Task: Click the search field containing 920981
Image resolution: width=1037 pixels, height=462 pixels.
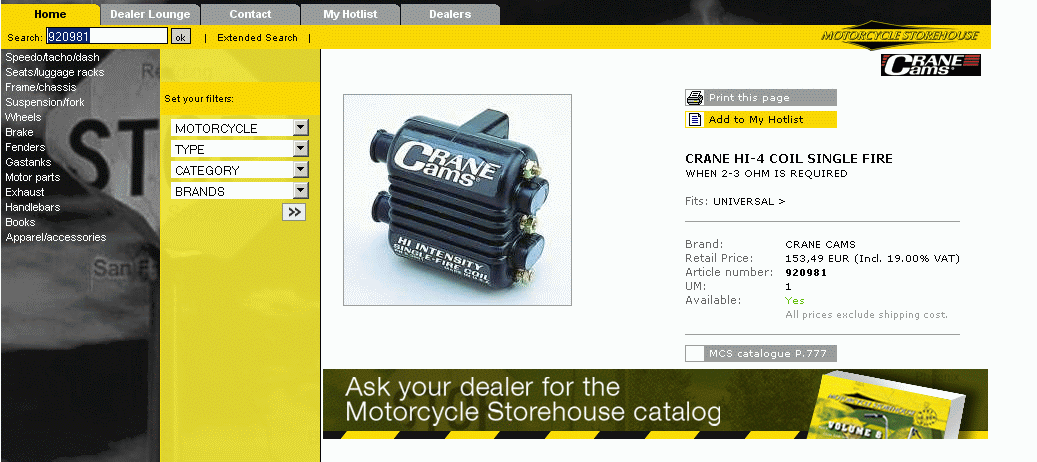Action: pos(106,37)
